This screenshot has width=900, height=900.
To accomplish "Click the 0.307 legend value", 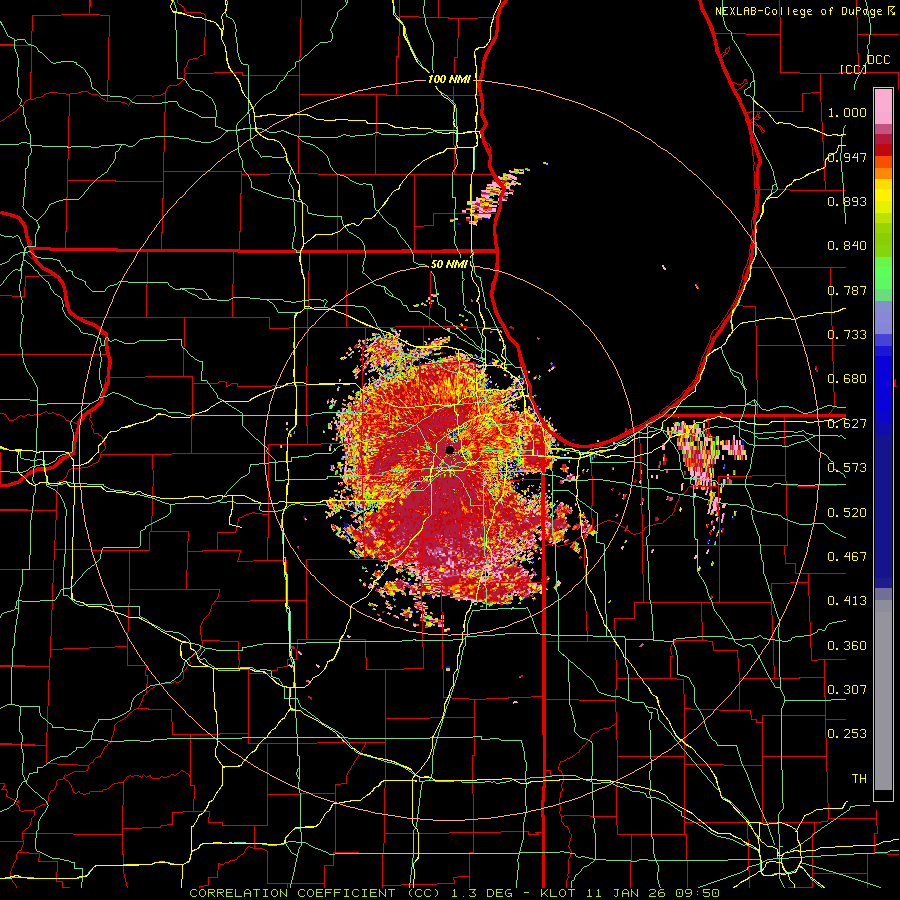I will [847, 690].
